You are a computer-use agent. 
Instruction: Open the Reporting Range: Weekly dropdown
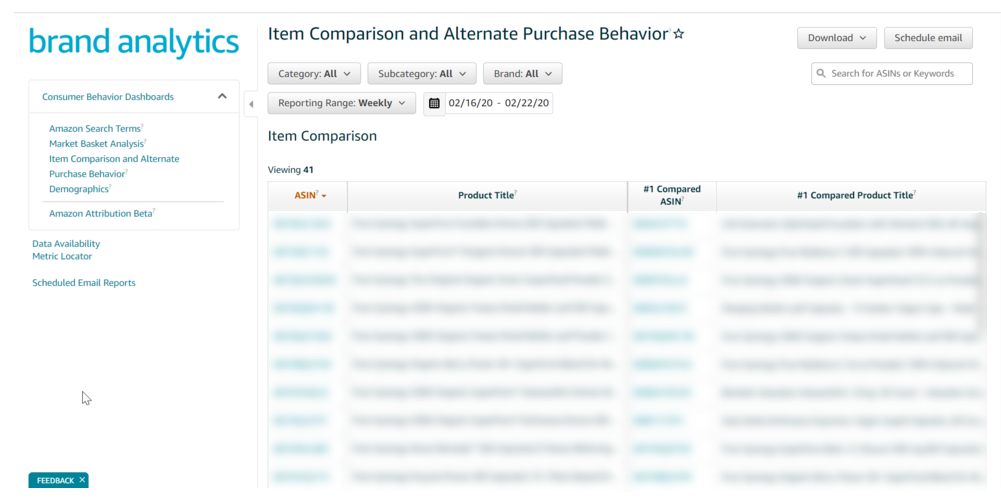pos(342,103)
